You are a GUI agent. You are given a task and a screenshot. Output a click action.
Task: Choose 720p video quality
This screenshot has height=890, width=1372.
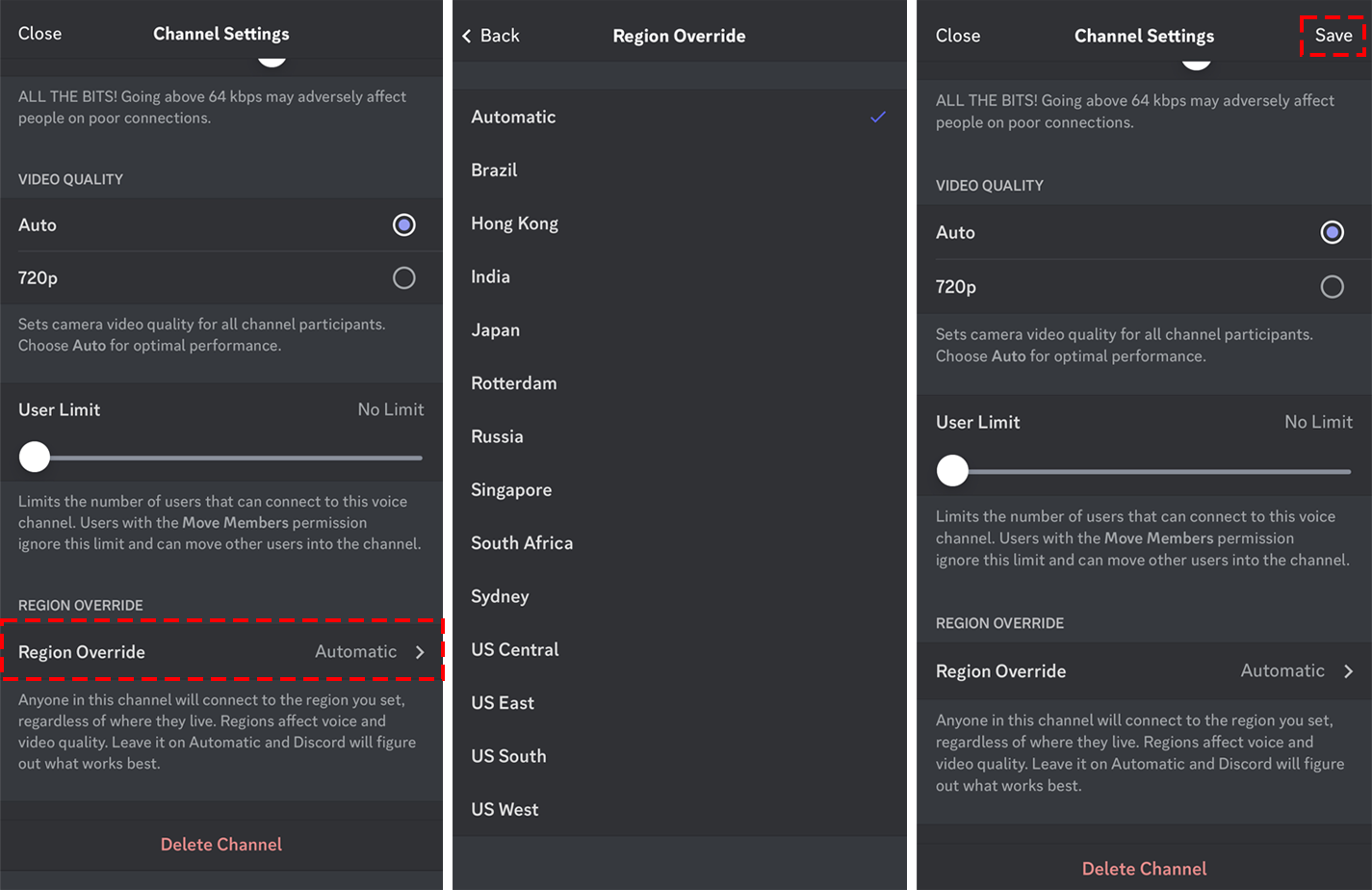pos(403,277)
